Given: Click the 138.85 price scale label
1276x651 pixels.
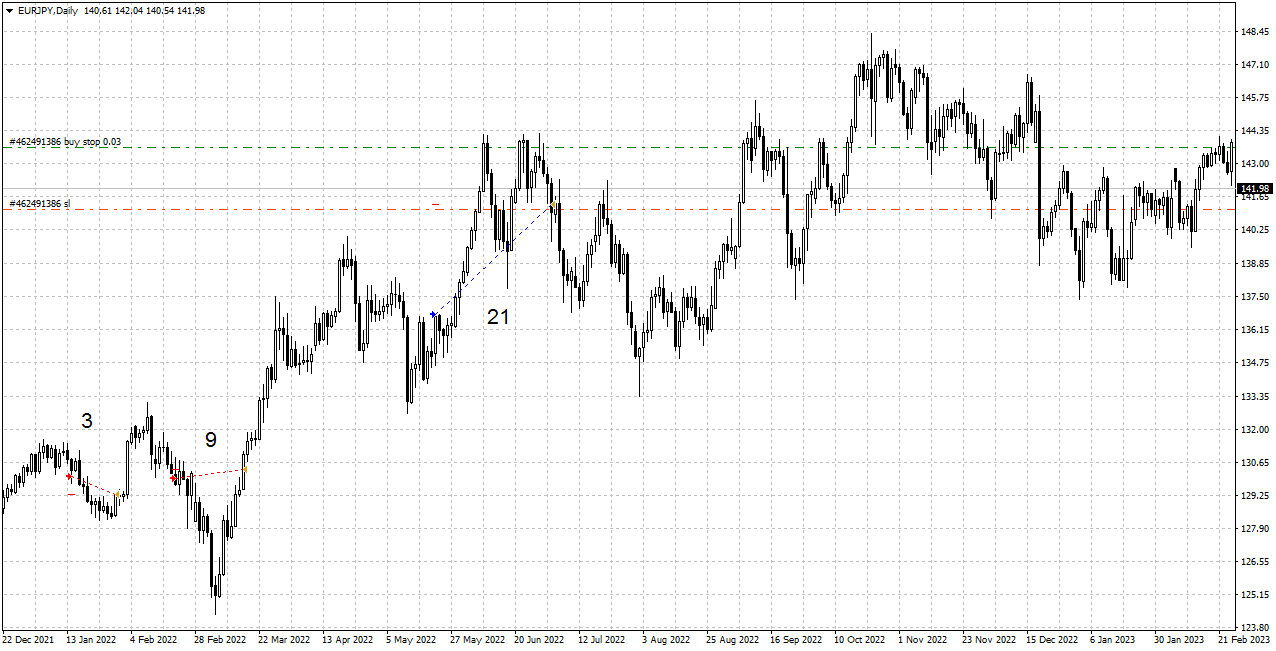Looking at the screenshot, I should click(1255, 263).
